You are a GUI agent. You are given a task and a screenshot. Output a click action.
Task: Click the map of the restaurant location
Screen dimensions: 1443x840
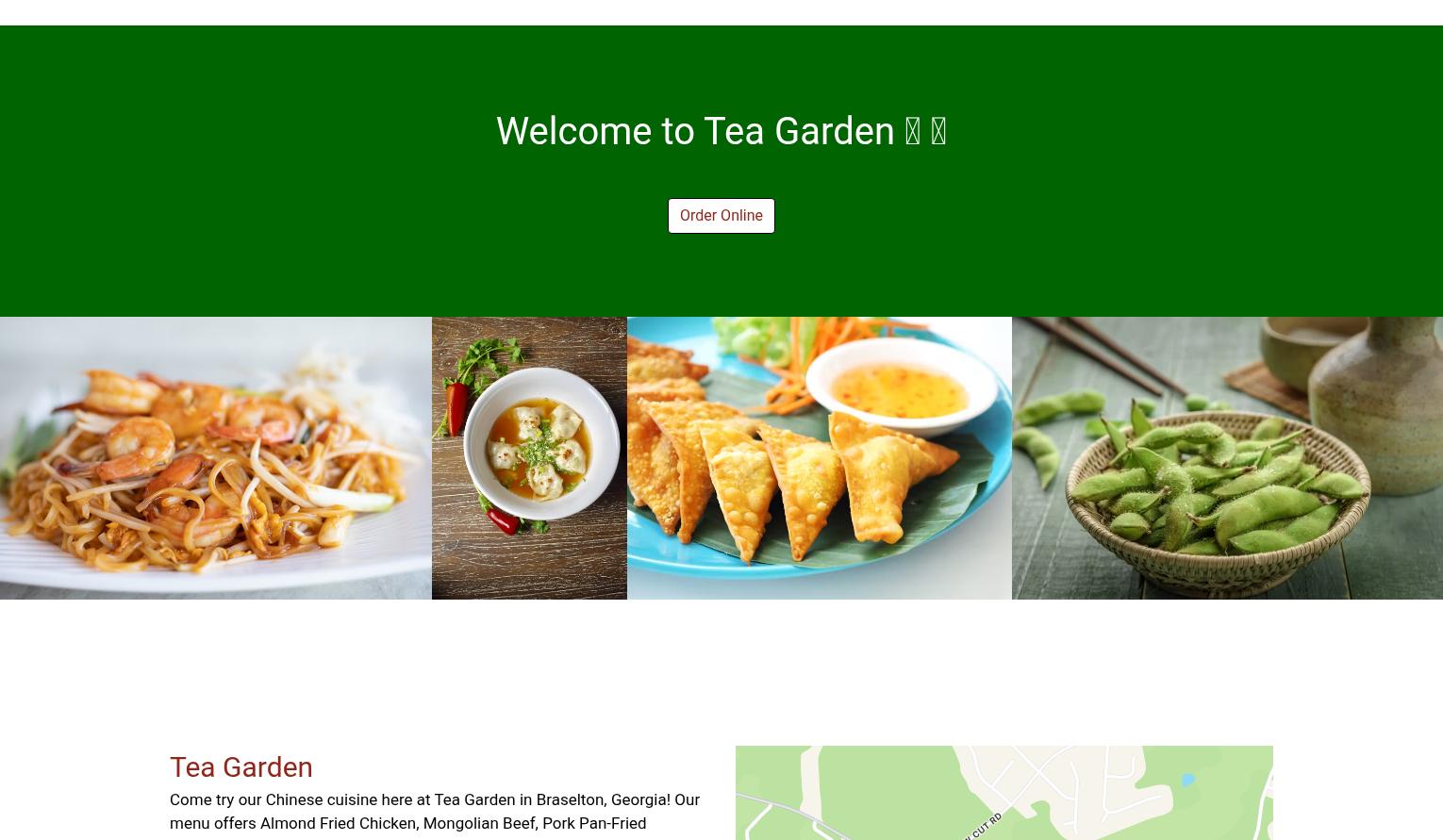click(1003, 793)
